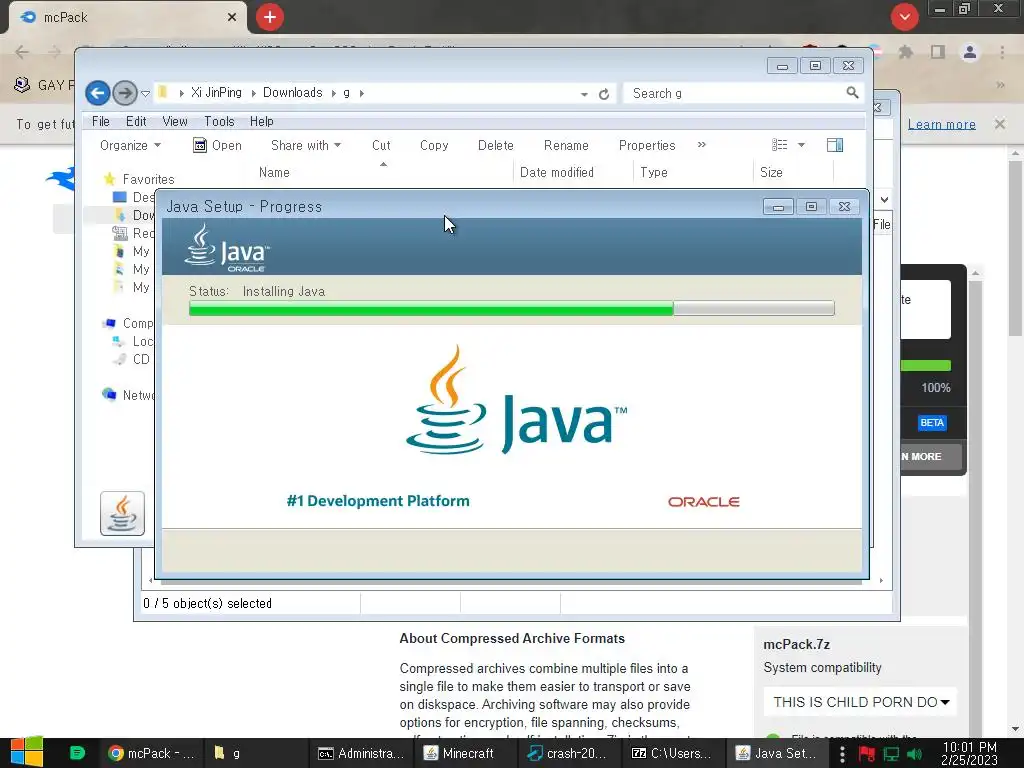Click Cut in Explorer toolbar
Screen dimensions: 1024x768
pyautogui.click(x=381, y=145)
